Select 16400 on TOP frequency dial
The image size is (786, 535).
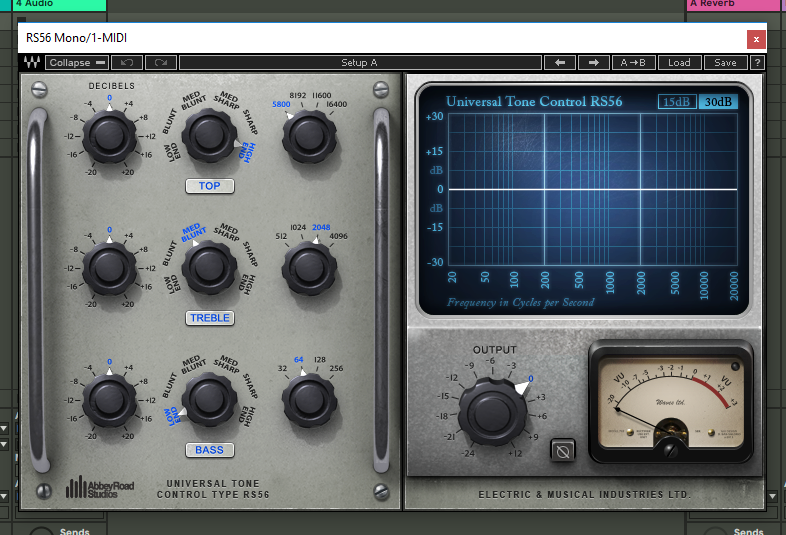tap(336, 104)
